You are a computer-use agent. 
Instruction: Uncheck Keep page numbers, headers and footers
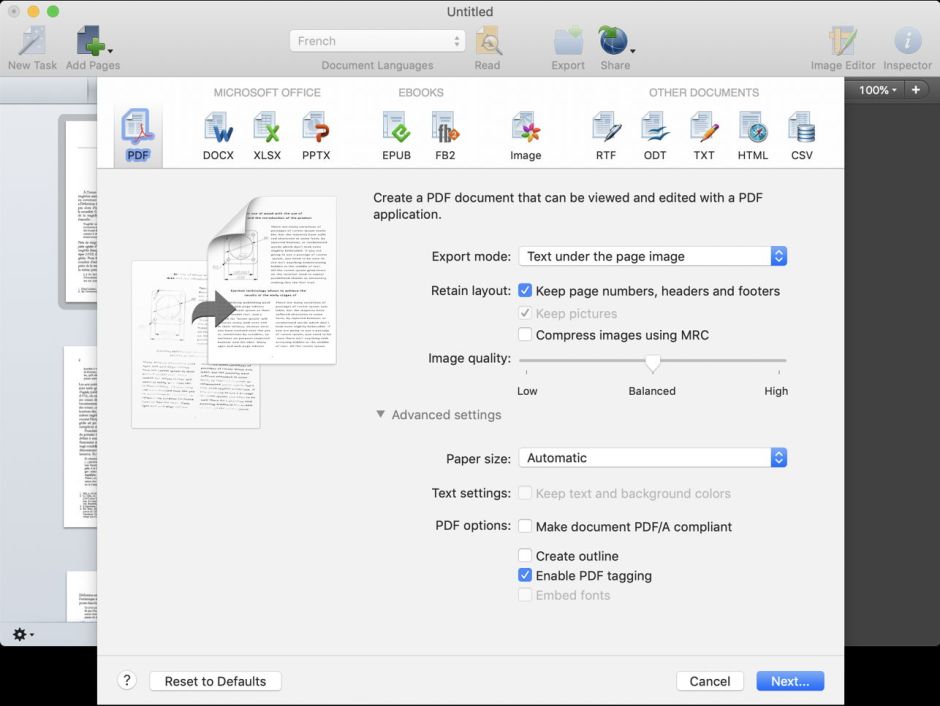click(525, 291)
